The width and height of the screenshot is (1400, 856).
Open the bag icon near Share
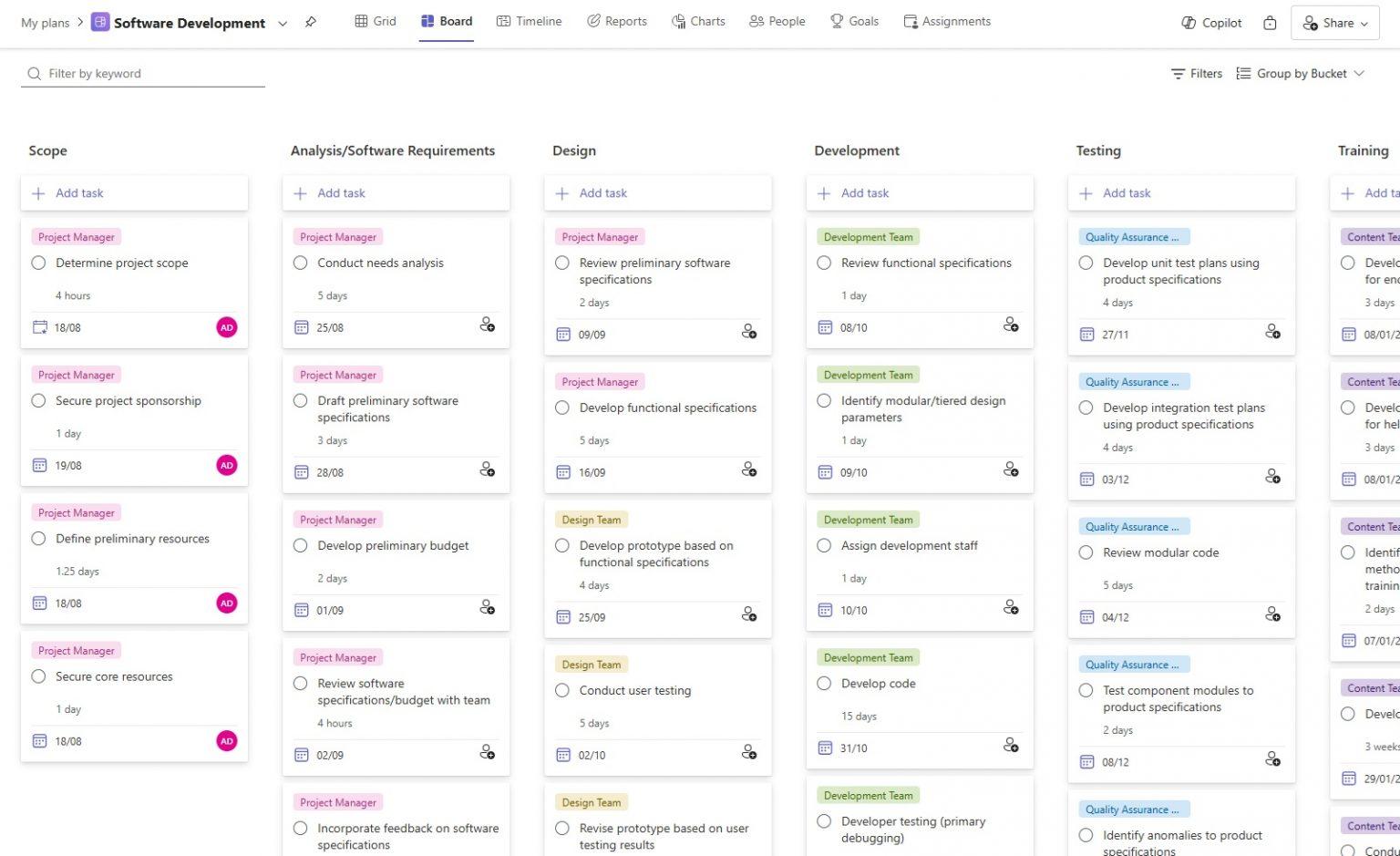click(x=1270, y=23)
